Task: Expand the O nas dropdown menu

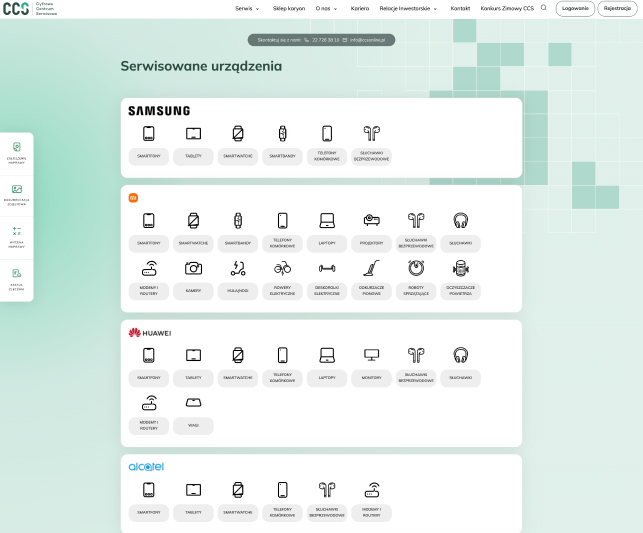Action: click(x=326, y=8)
